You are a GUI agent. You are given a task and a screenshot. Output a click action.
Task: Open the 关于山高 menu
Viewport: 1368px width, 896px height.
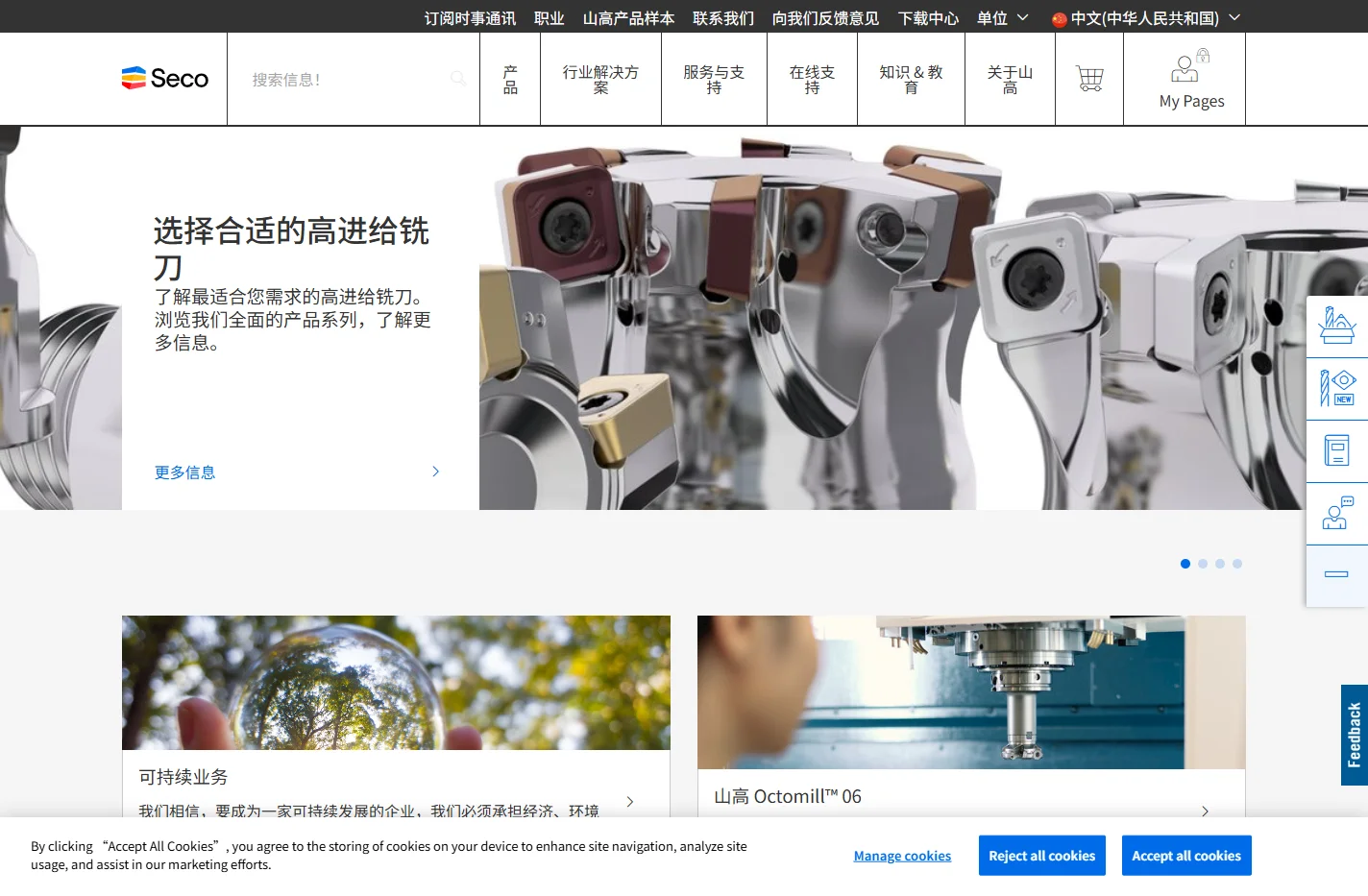[x=1010, y=80]
